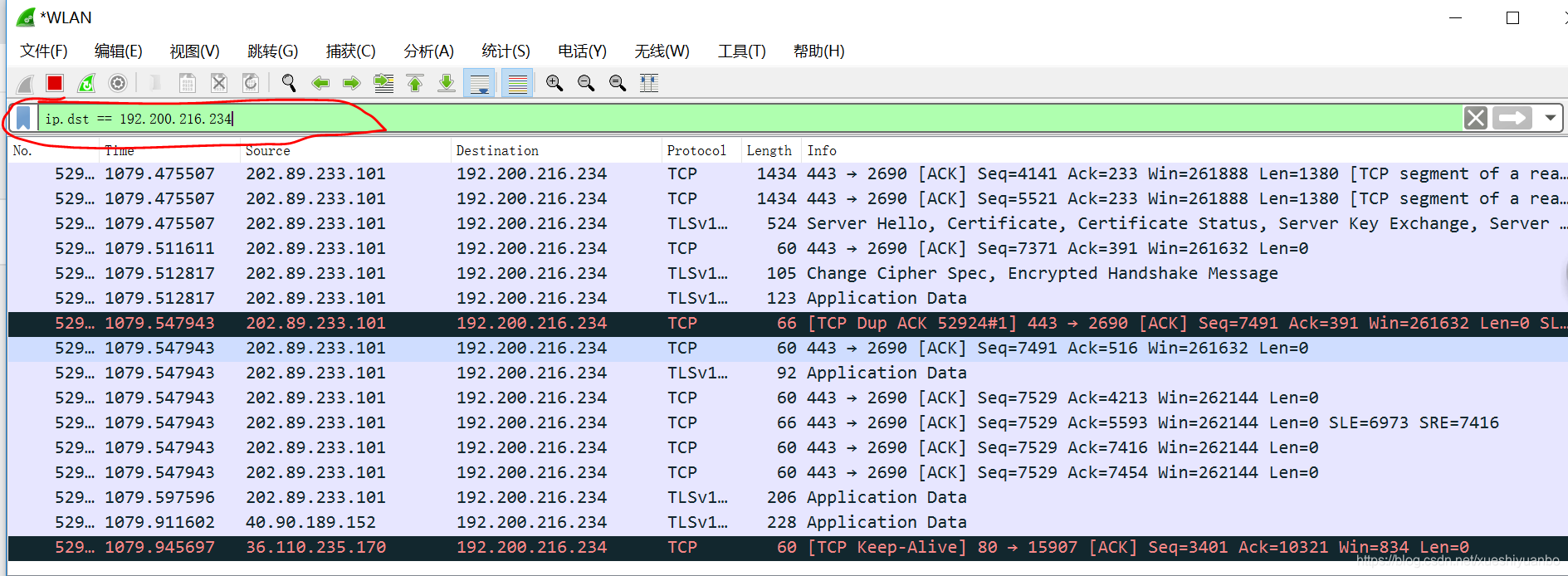Open the 编辑(E) menu
1568x576 pixels.
coord(119,51)
